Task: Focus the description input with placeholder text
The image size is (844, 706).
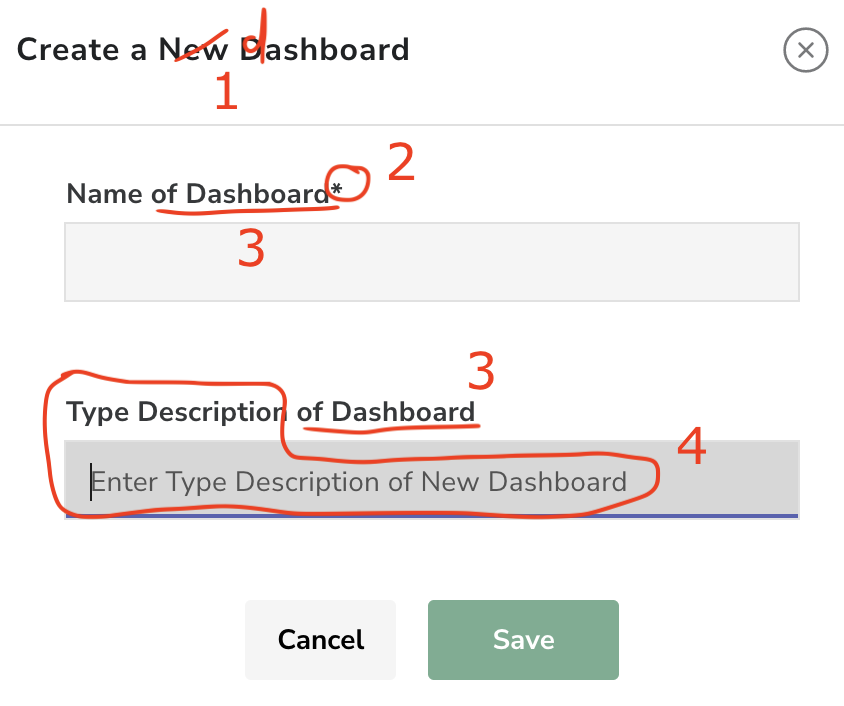Action: (430, 481)
